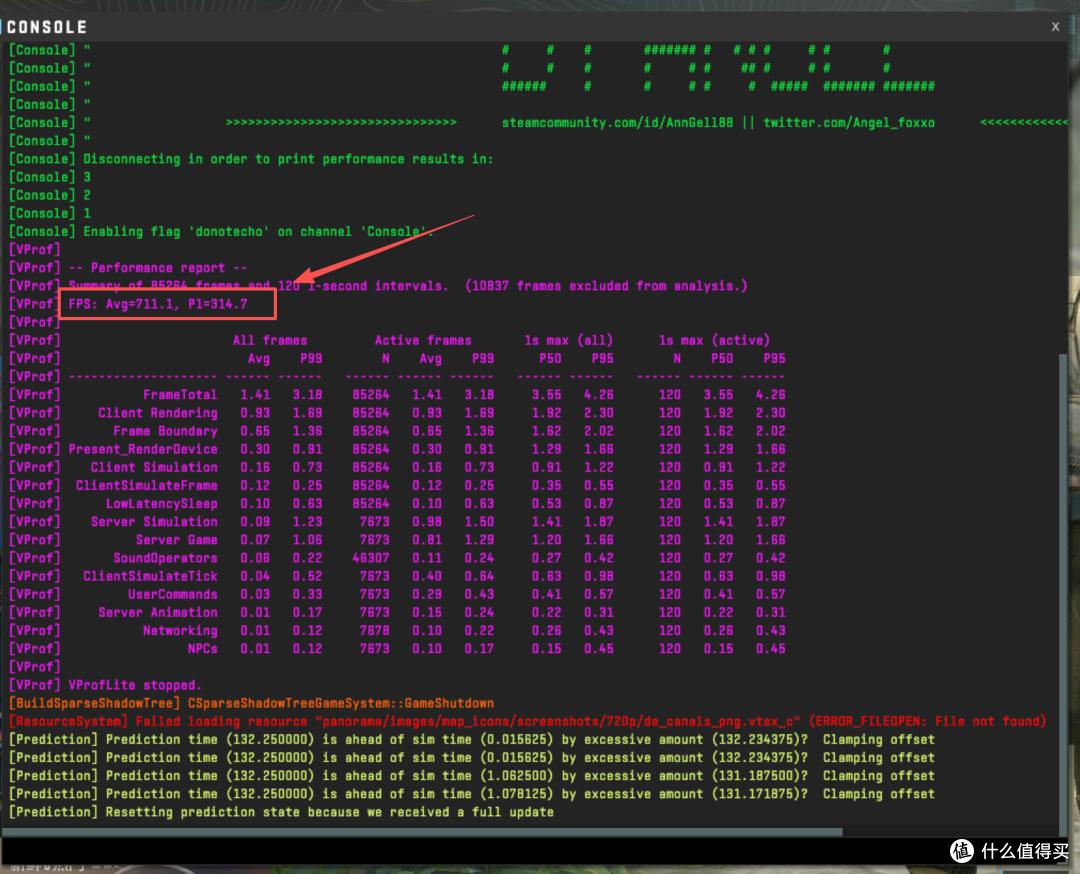This screenshot has width=1080, height=874.
Task: Click 'steamcommunity.com/id/AnnGell88' text
Action: 617,123
